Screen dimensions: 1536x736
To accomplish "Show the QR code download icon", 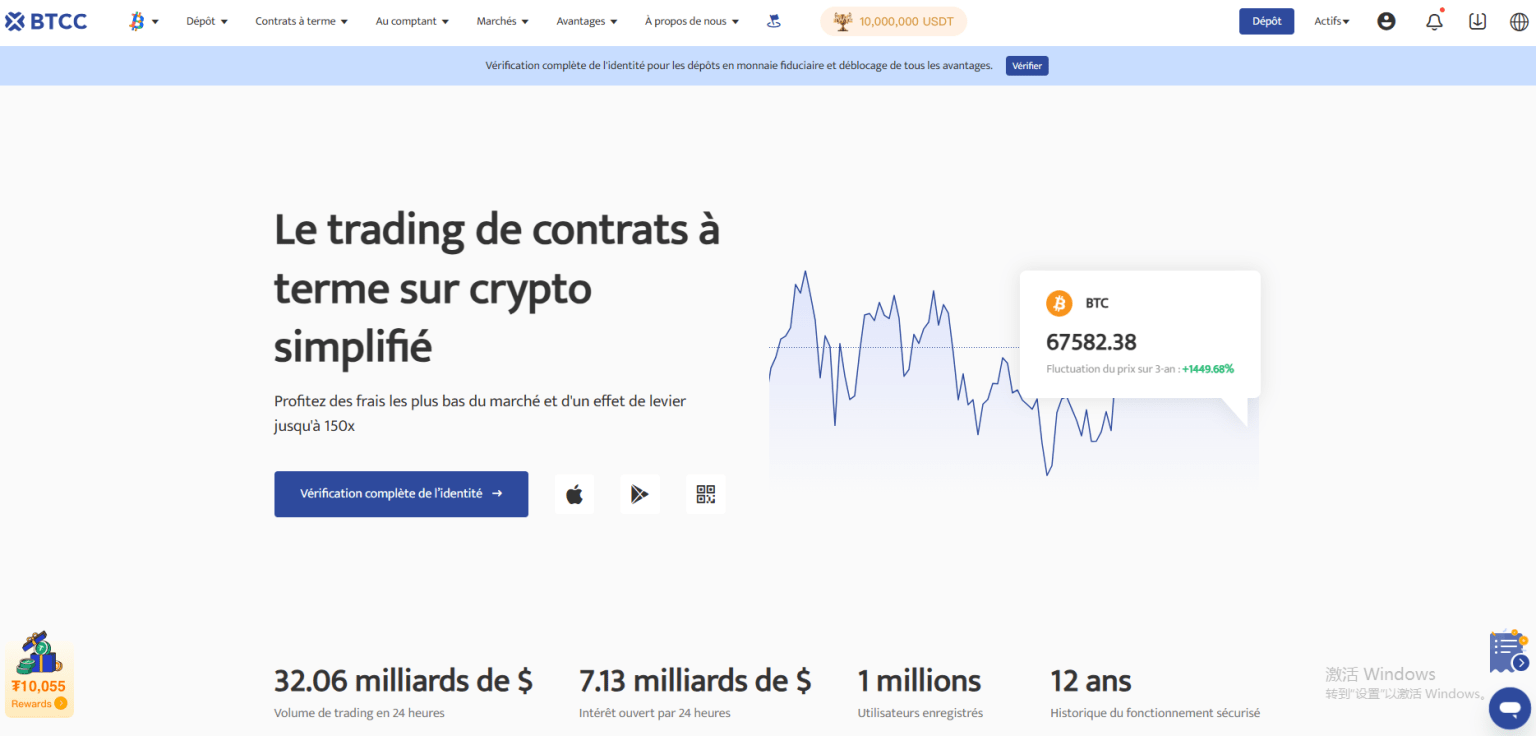I will [x=706, y=494].
